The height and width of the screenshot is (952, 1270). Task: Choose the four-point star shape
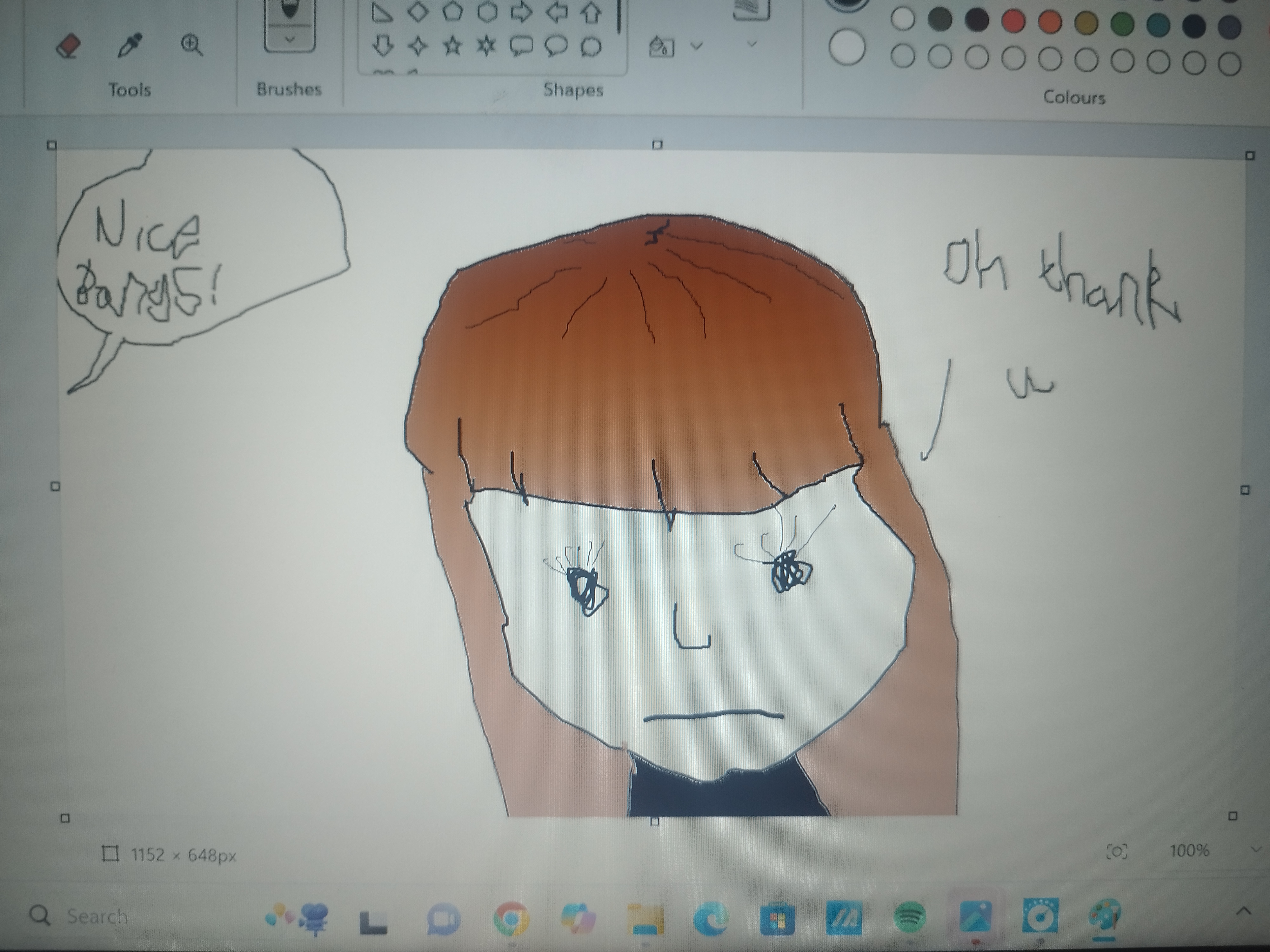coord(418,46)
